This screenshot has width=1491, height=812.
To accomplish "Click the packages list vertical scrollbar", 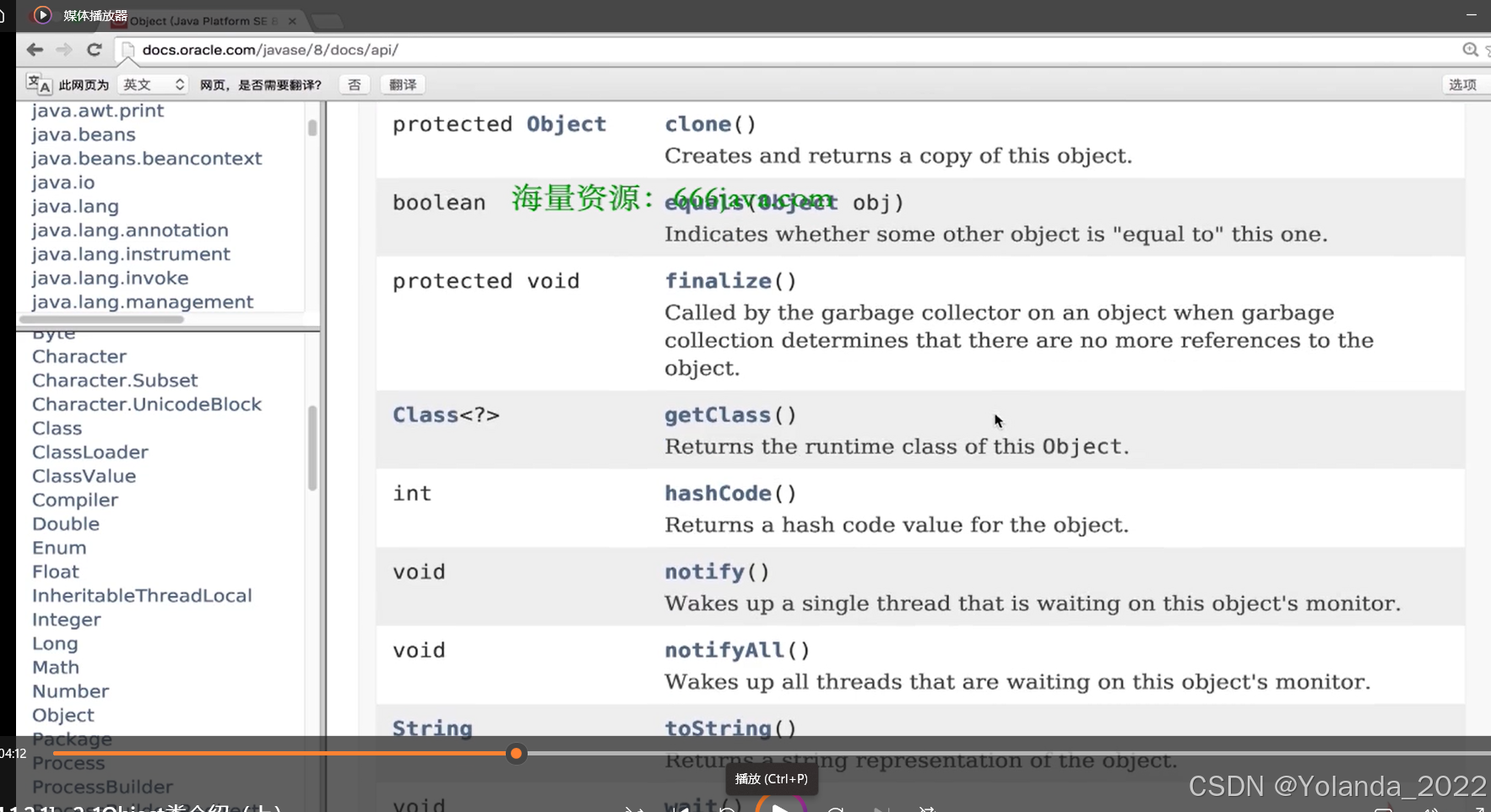I will [312, 127].
